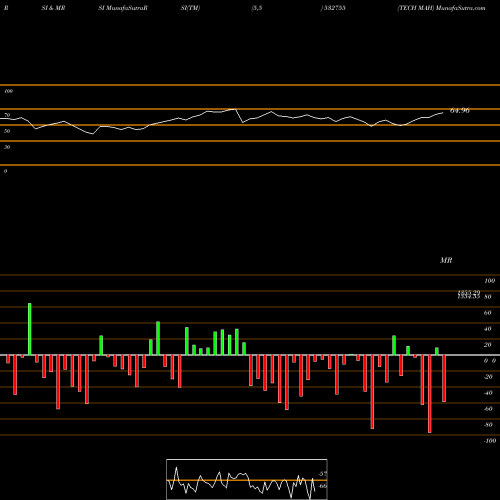Viewport: 500px width, 500px height.
Task: Click the 40 label on the MR axis
Action: click(x=488, y=329)
